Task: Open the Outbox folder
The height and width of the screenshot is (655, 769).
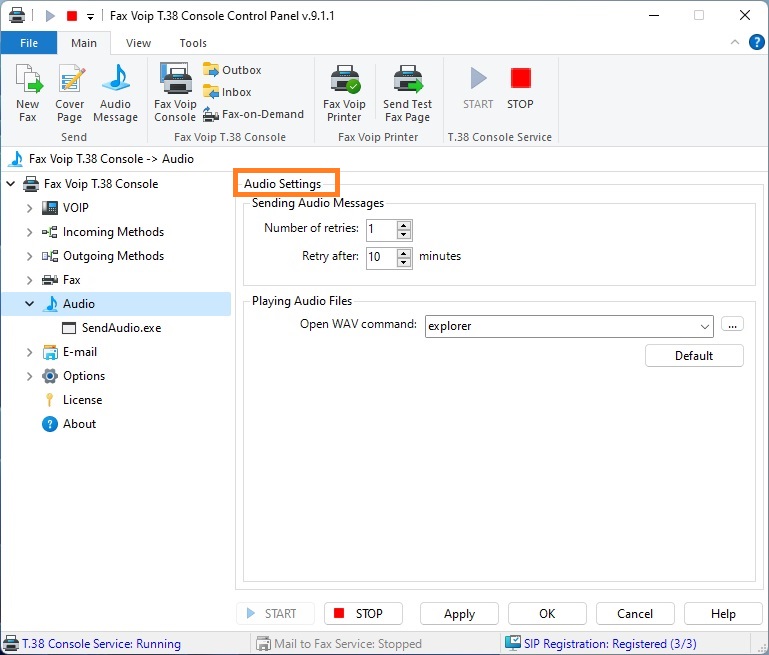Action: click(x=232, y=70)
